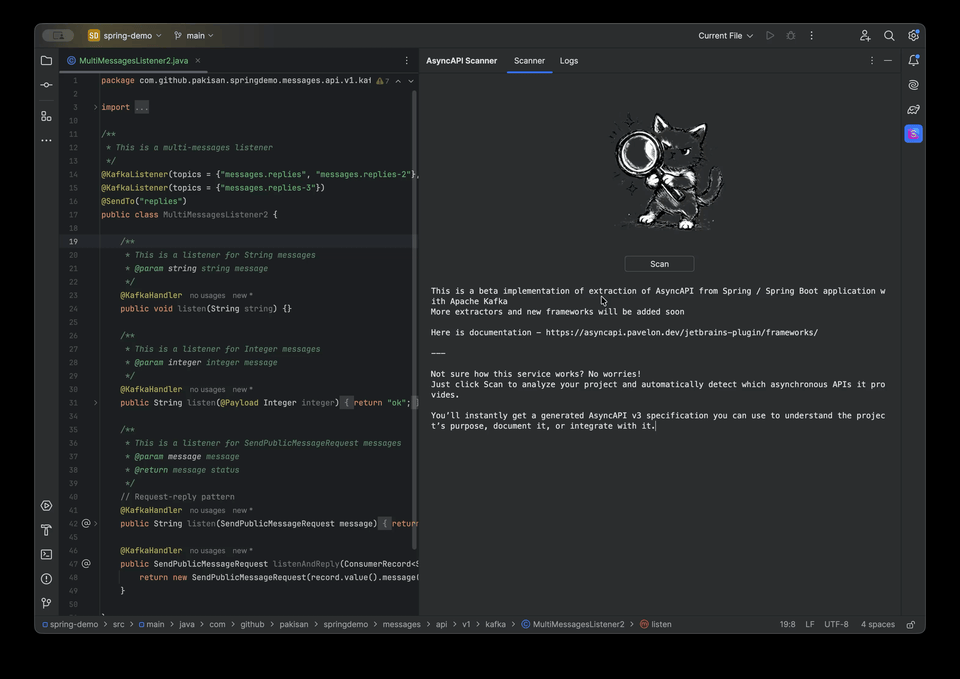Screen dimensions: 960x679
Task: Switch to the Logs tab
Action: pos(569,61)
